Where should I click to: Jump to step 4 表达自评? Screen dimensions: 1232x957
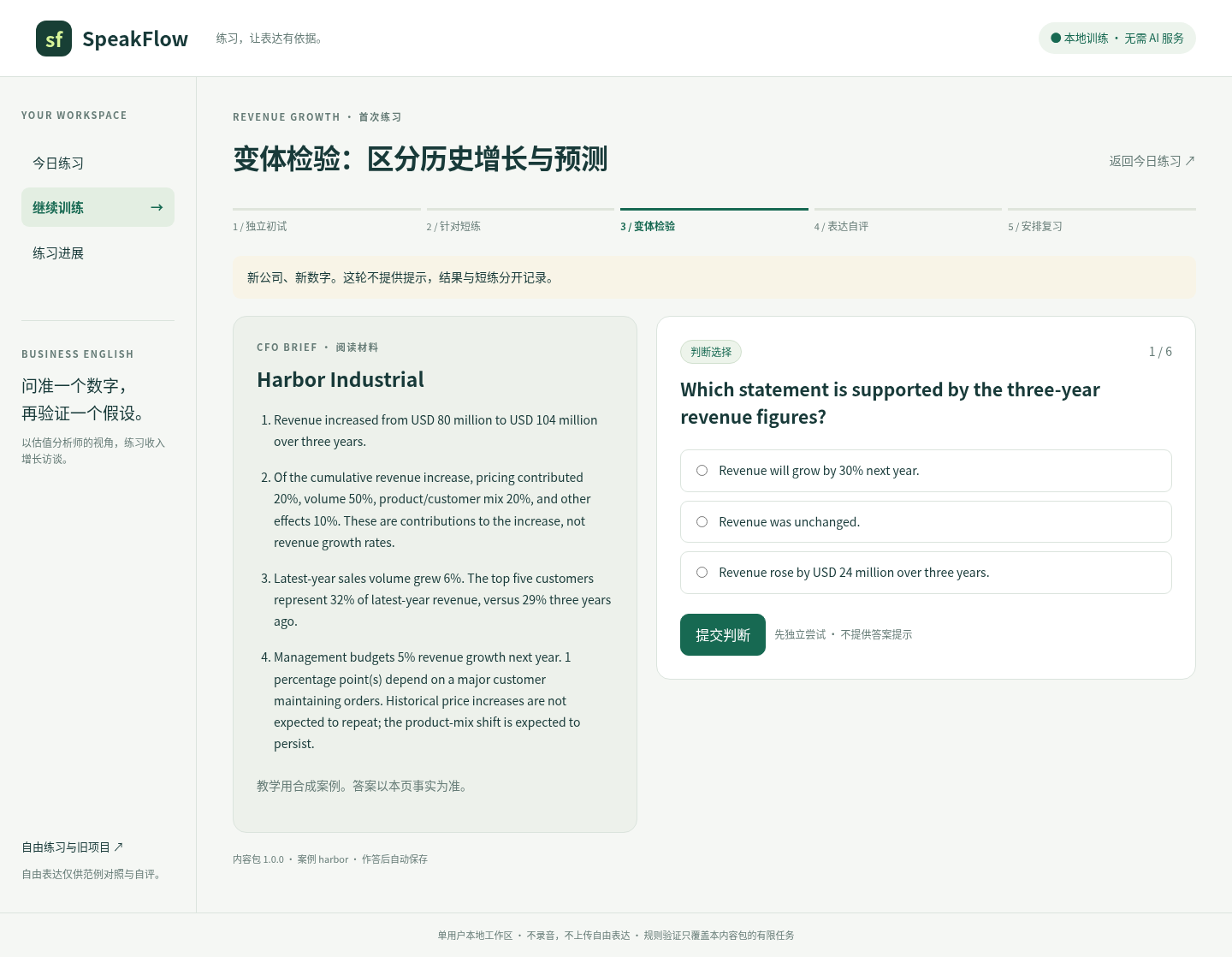[x=908, y=221]
